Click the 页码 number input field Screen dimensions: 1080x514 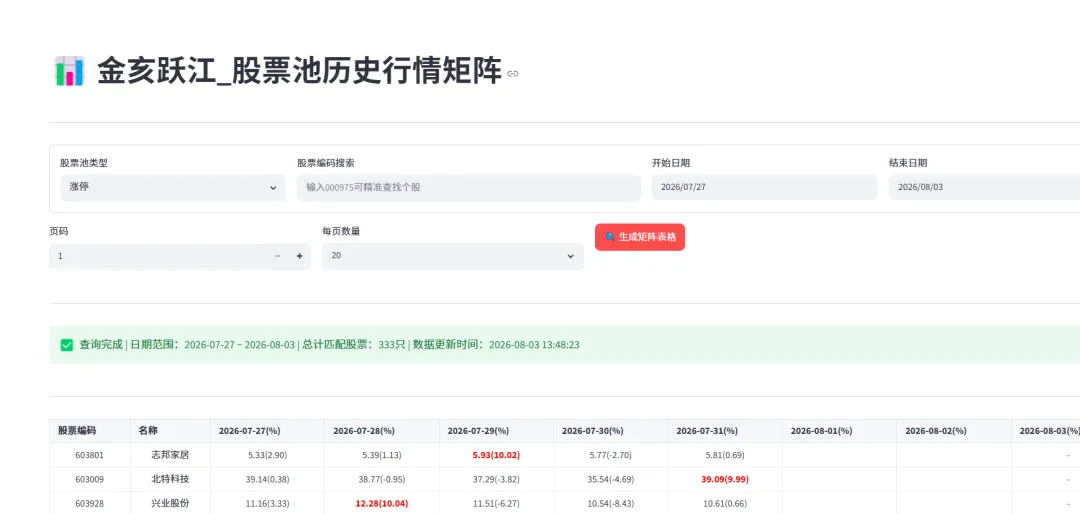click(157, 256)
